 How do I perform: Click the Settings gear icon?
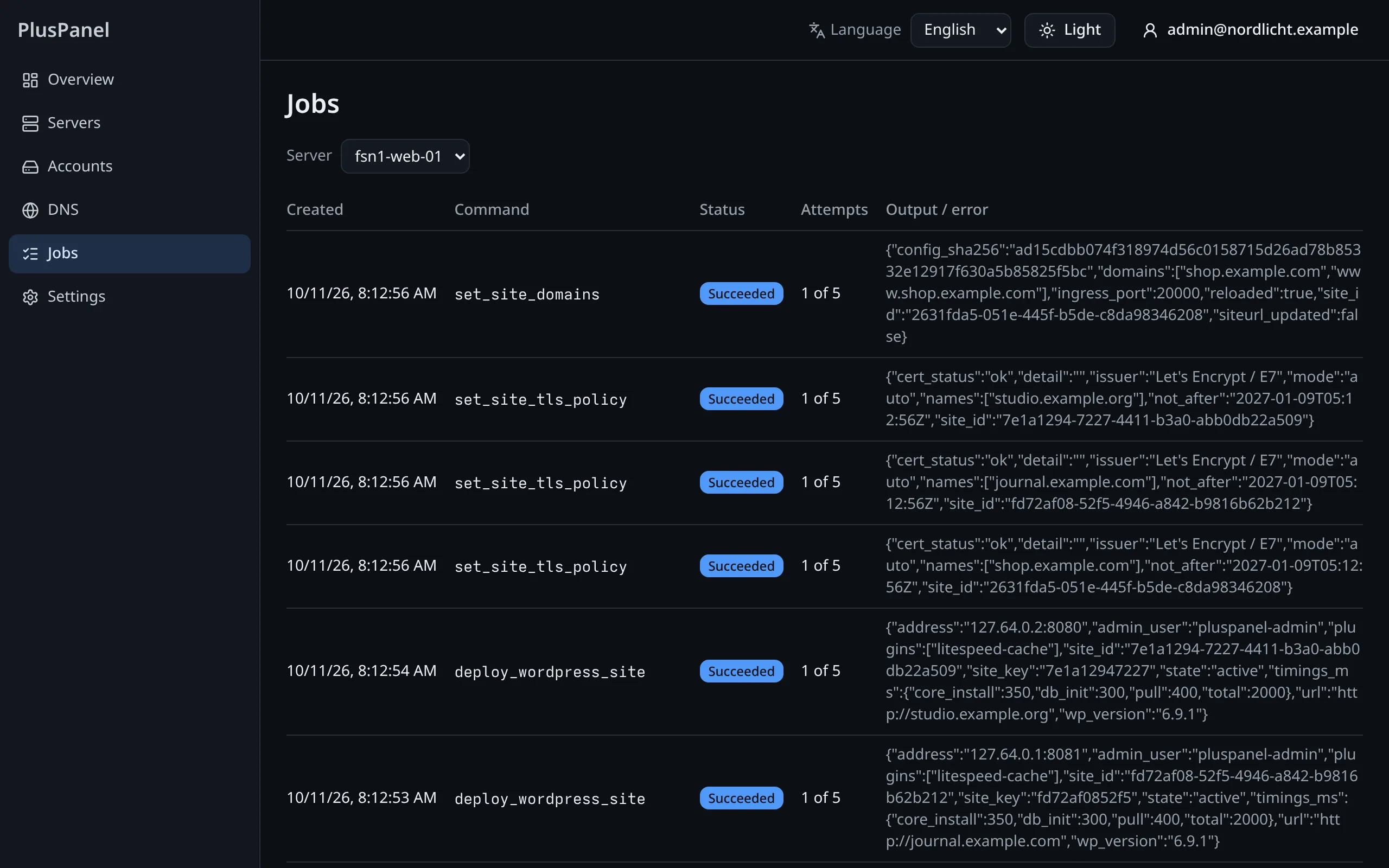tap(30, 297)
